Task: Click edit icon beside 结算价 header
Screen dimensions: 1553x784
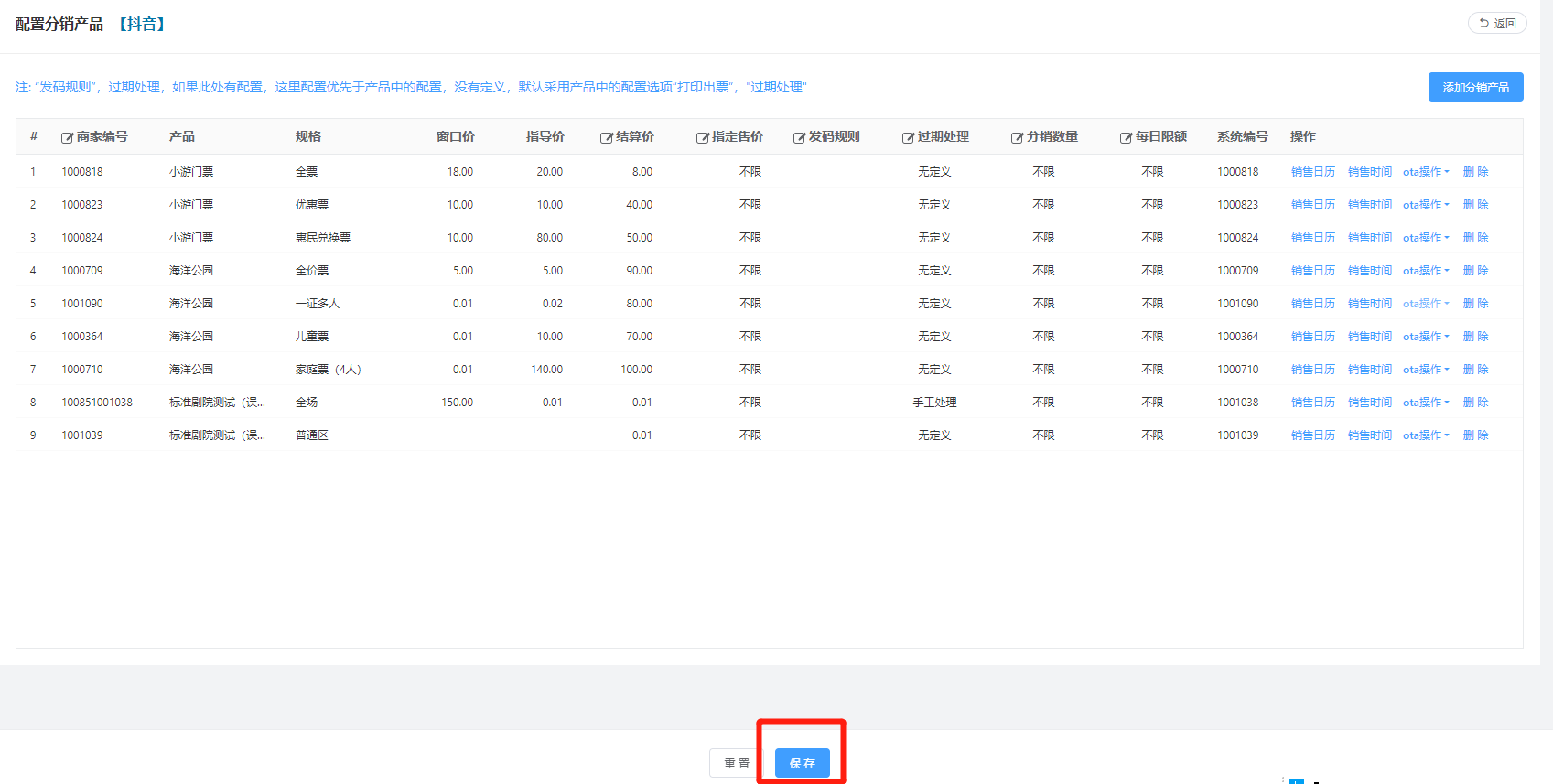Action: click(606, 138)
